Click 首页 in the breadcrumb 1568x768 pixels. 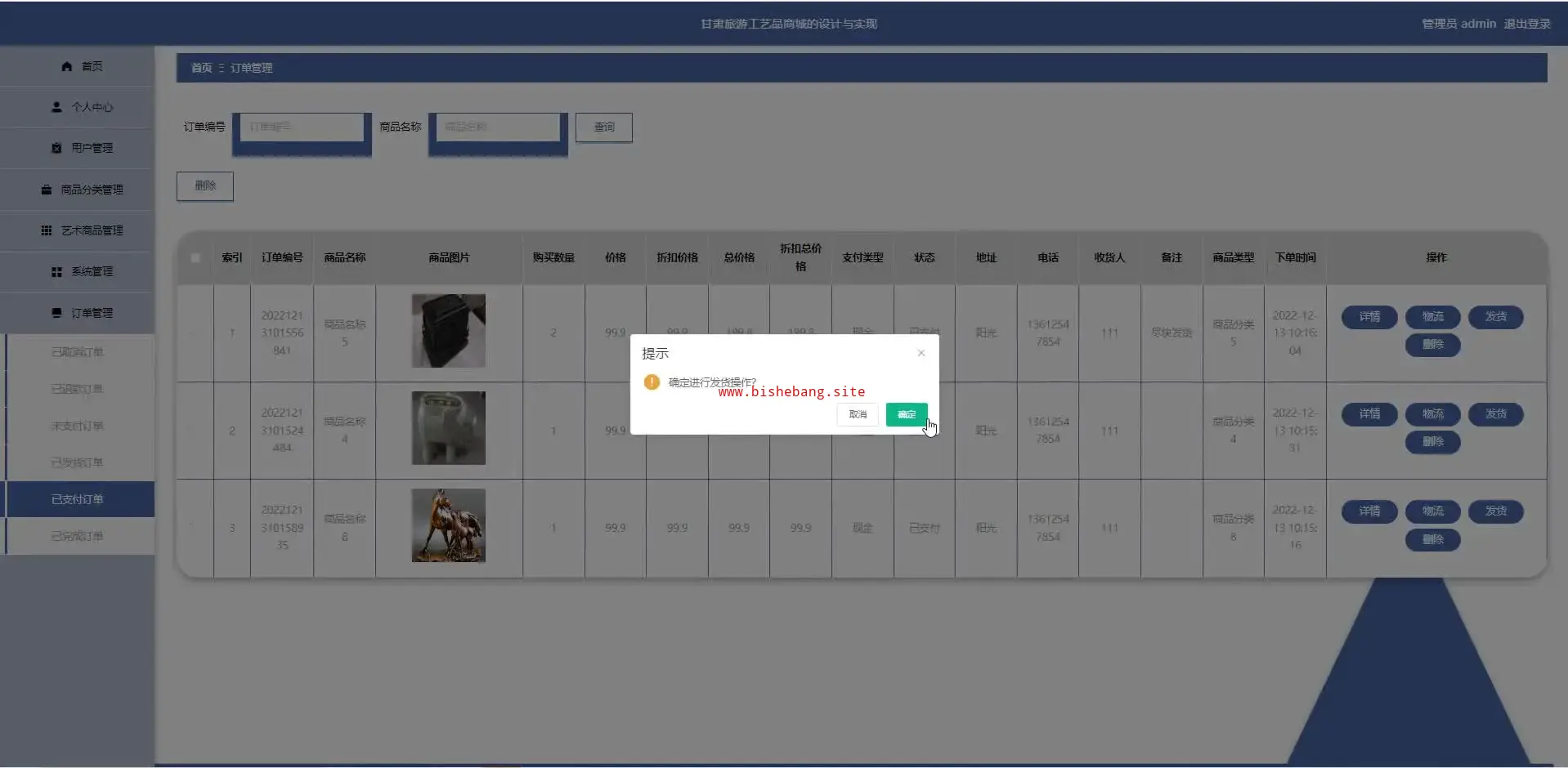tap(201, 68)
